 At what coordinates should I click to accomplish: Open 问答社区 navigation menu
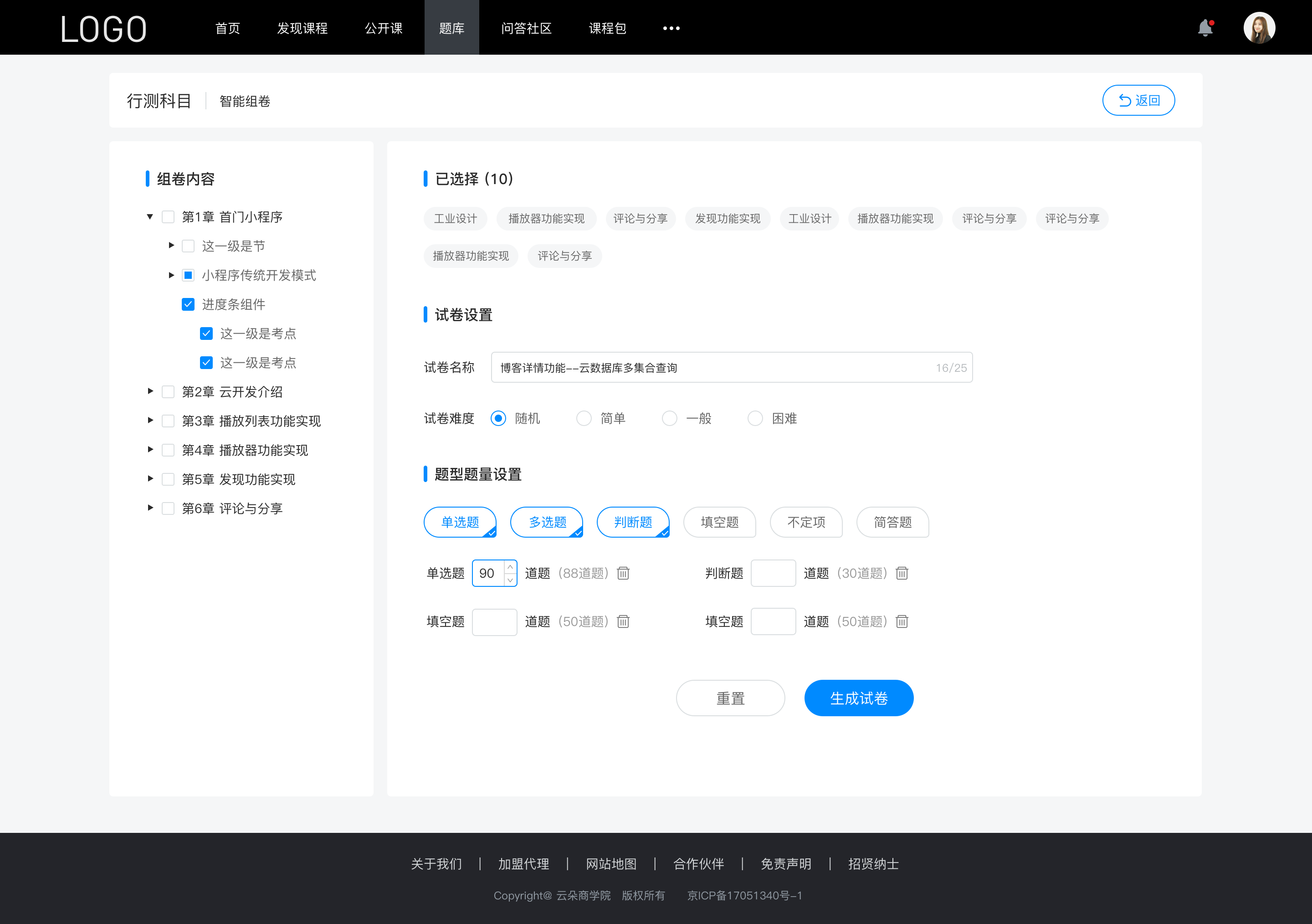click(x=523, y=27)
